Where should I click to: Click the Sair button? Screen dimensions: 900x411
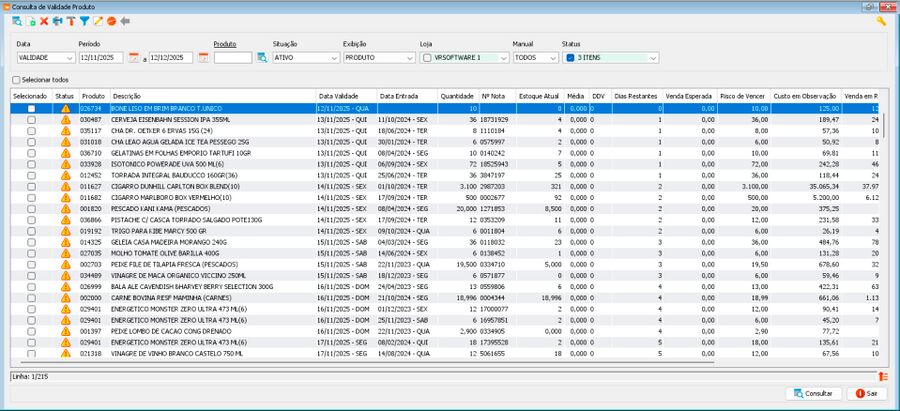click(866, 393)
